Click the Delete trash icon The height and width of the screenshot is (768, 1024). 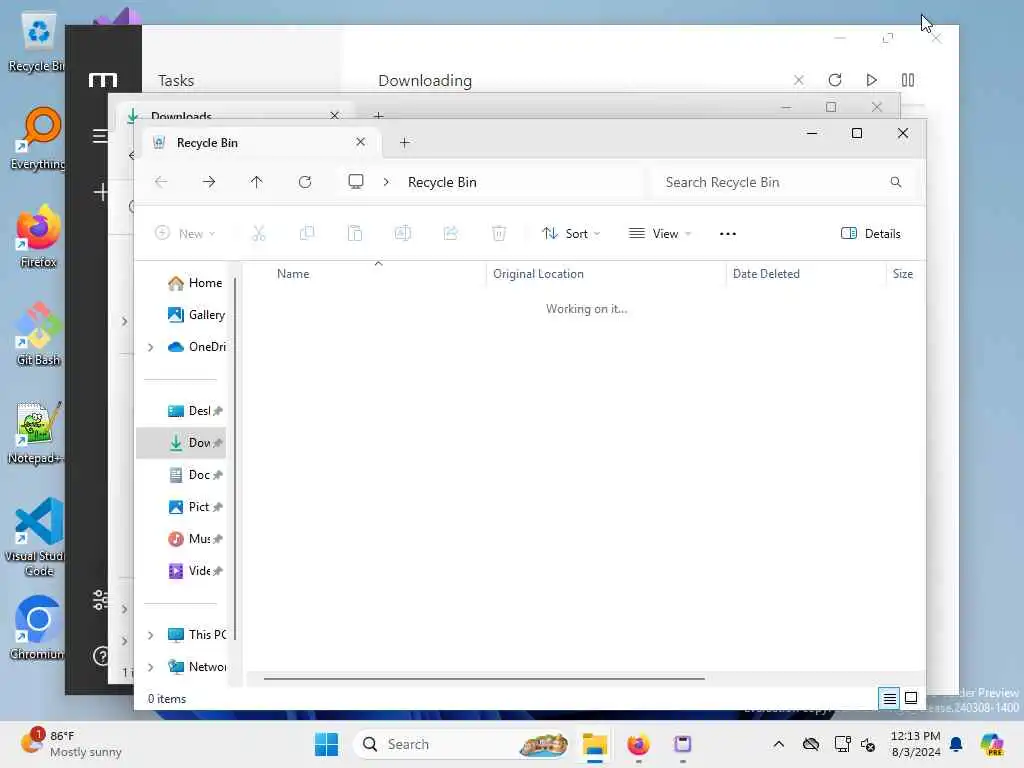point(499,233)
